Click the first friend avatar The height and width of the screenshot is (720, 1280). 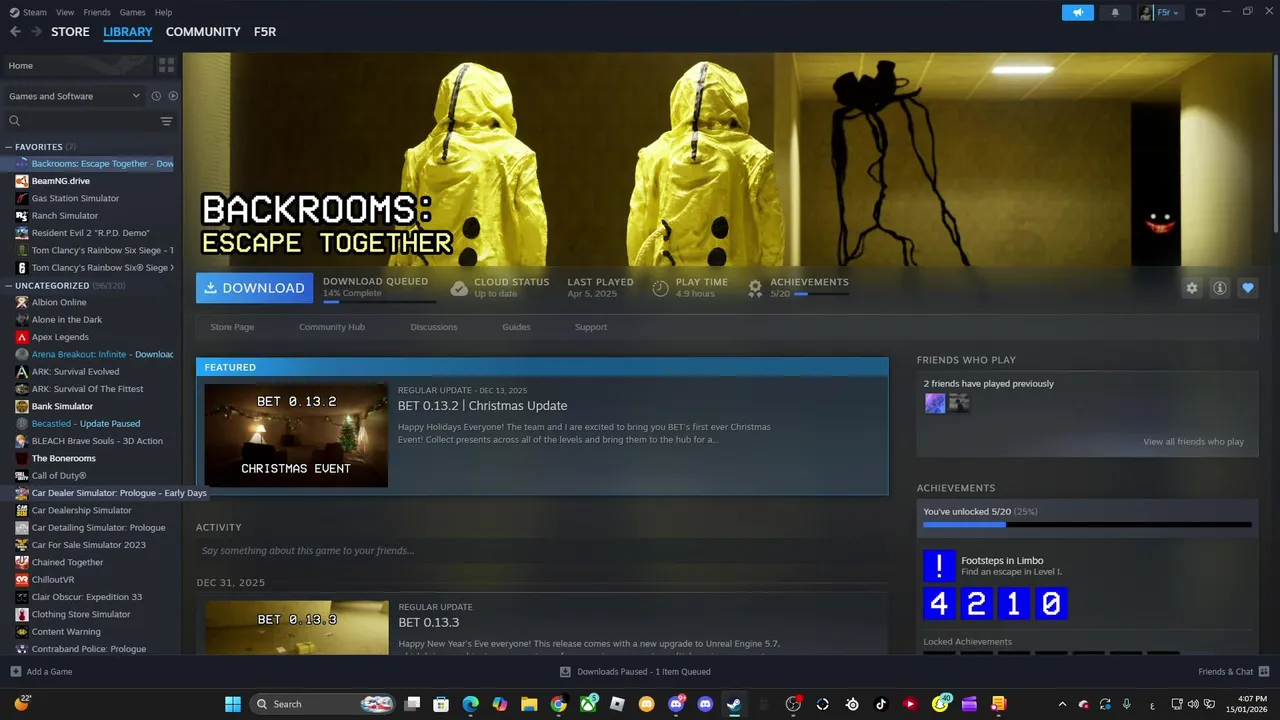[x=935, y=403]
